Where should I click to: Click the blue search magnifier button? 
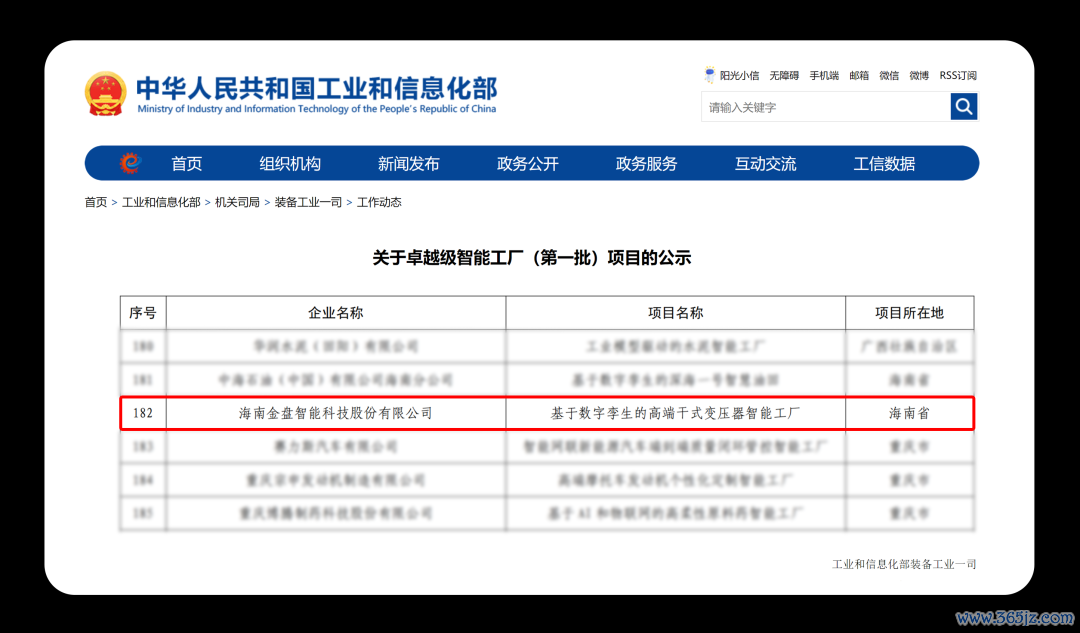click(964, 107)
